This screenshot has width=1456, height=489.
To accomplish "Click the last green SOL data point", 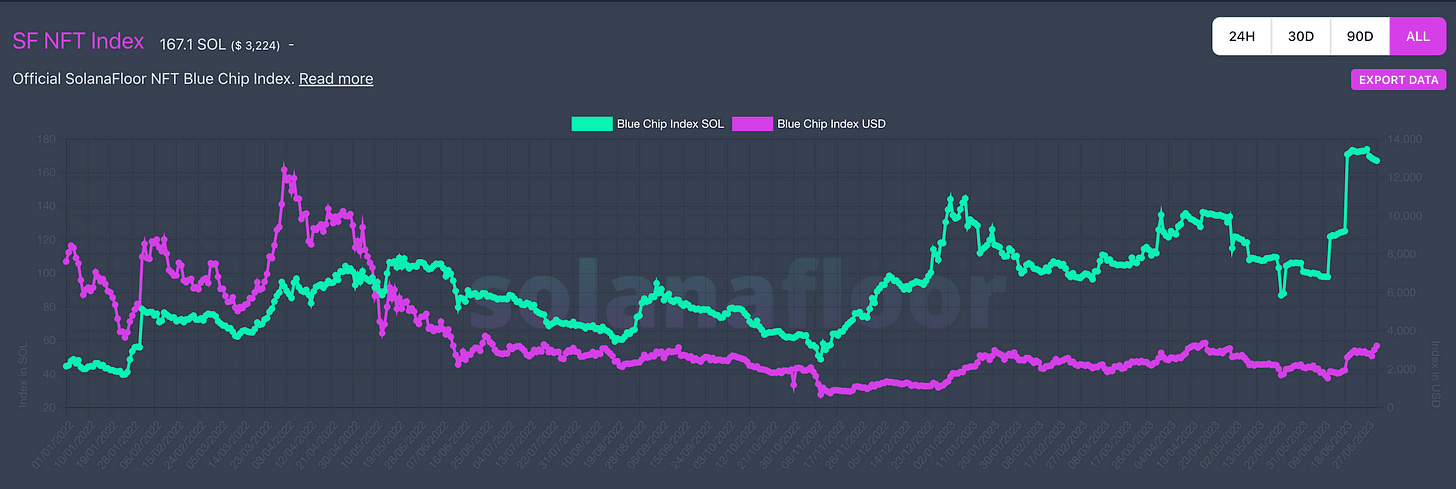I will [1377, 161].
